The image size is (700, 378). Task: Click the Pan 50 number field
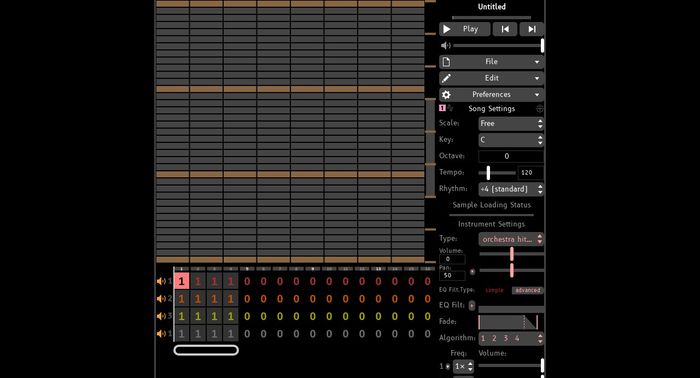pyautogui.click(x=452, y=275)
